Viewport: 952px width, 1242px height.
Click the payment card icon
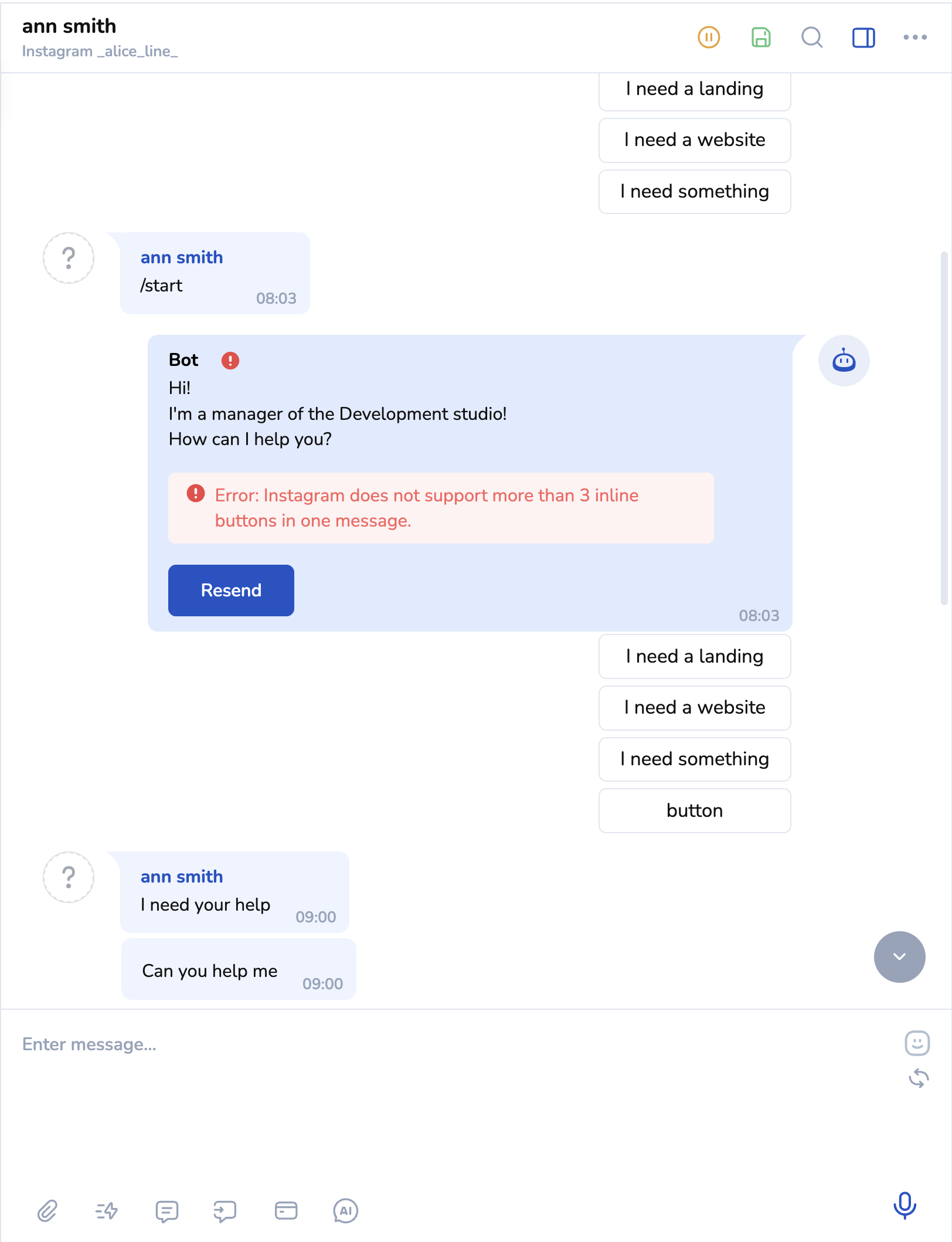click(x=286, y=1210)
